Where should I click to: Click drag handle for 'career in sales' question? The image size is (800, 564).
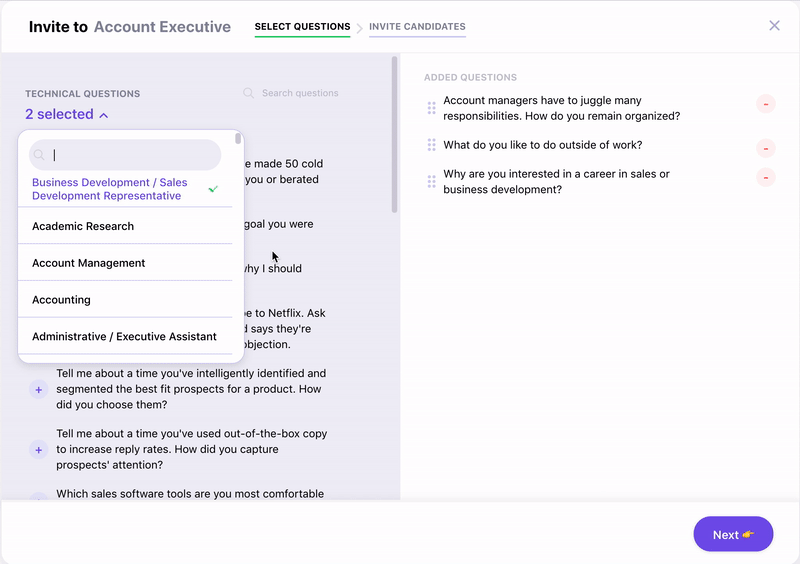(432, 182)
